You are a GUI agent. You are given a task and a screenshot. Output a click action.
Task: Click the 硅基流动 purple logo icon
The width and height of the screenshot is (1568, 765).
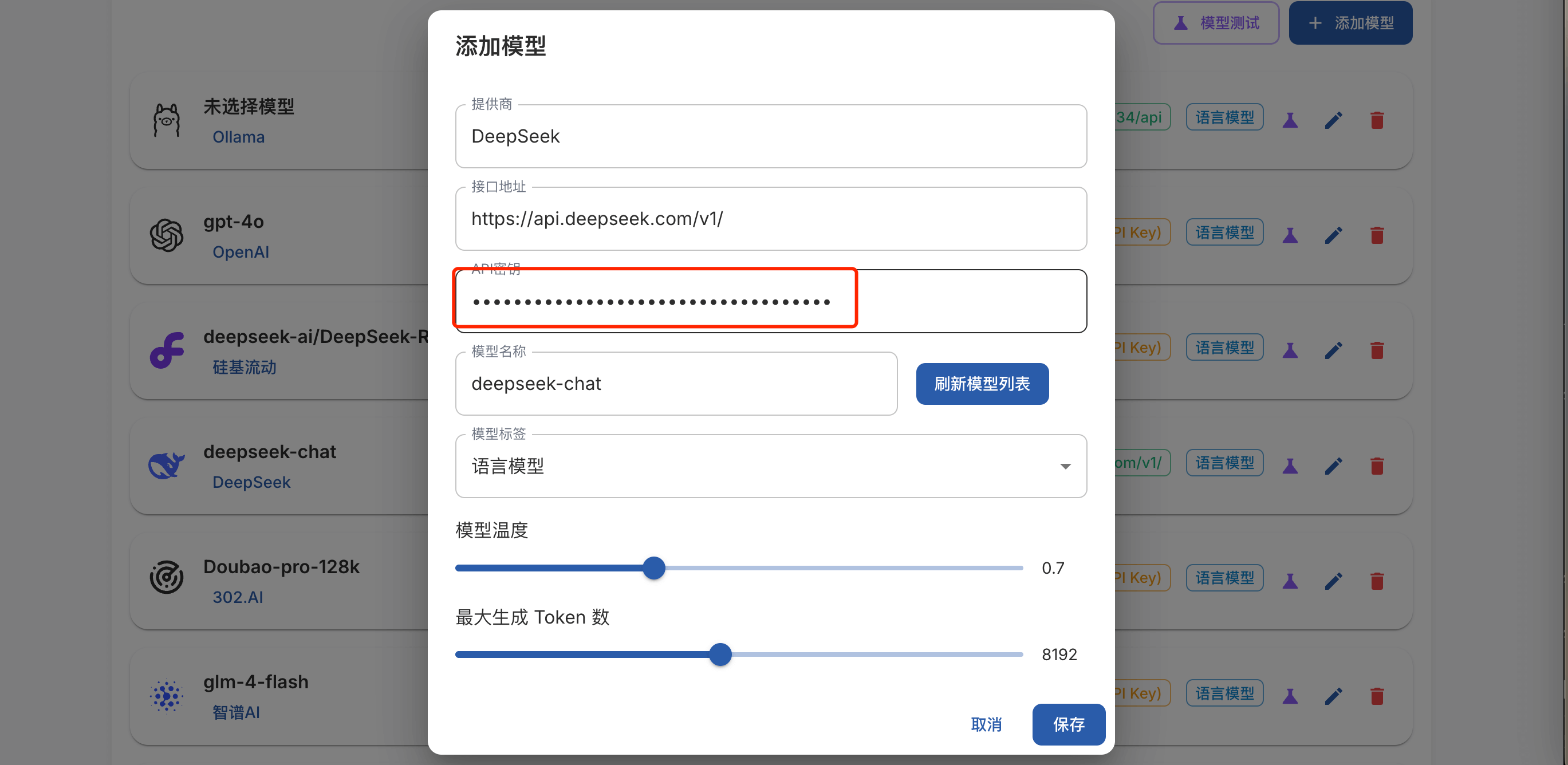pos(166,350)
